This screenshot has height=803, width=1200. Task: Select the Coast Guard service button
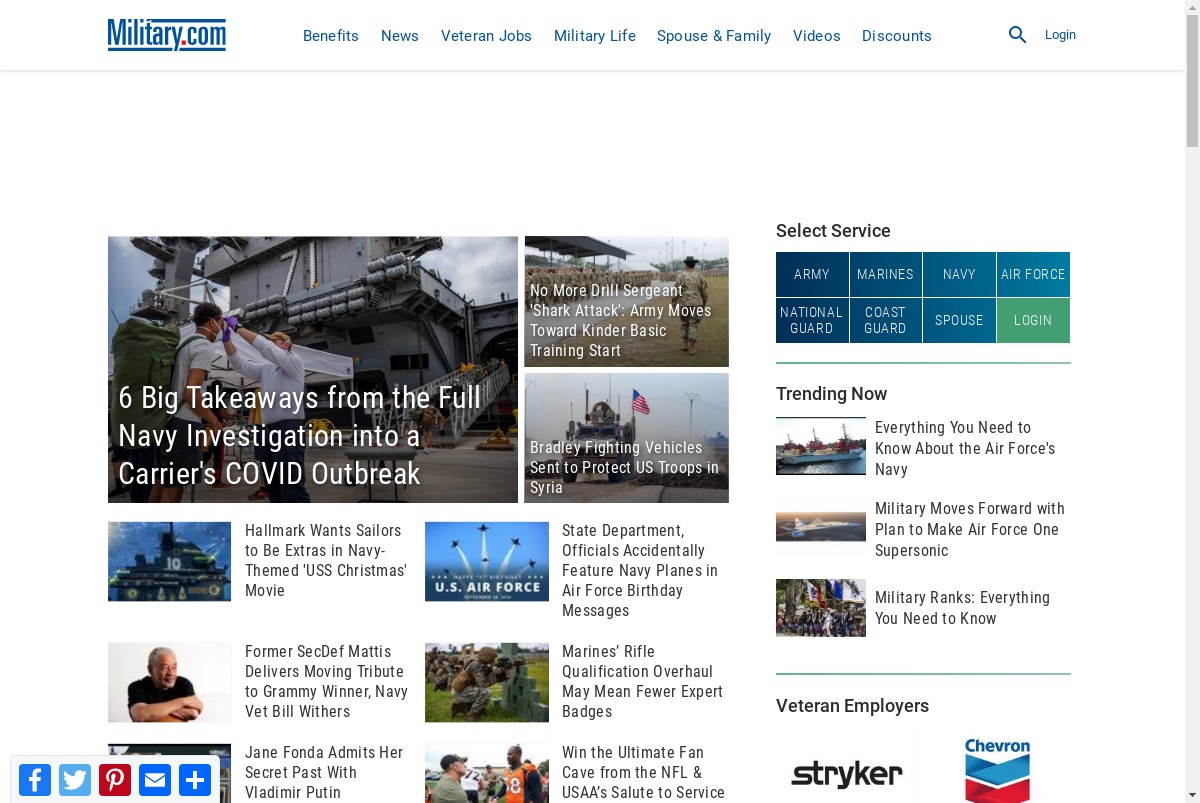coord(886,320)
